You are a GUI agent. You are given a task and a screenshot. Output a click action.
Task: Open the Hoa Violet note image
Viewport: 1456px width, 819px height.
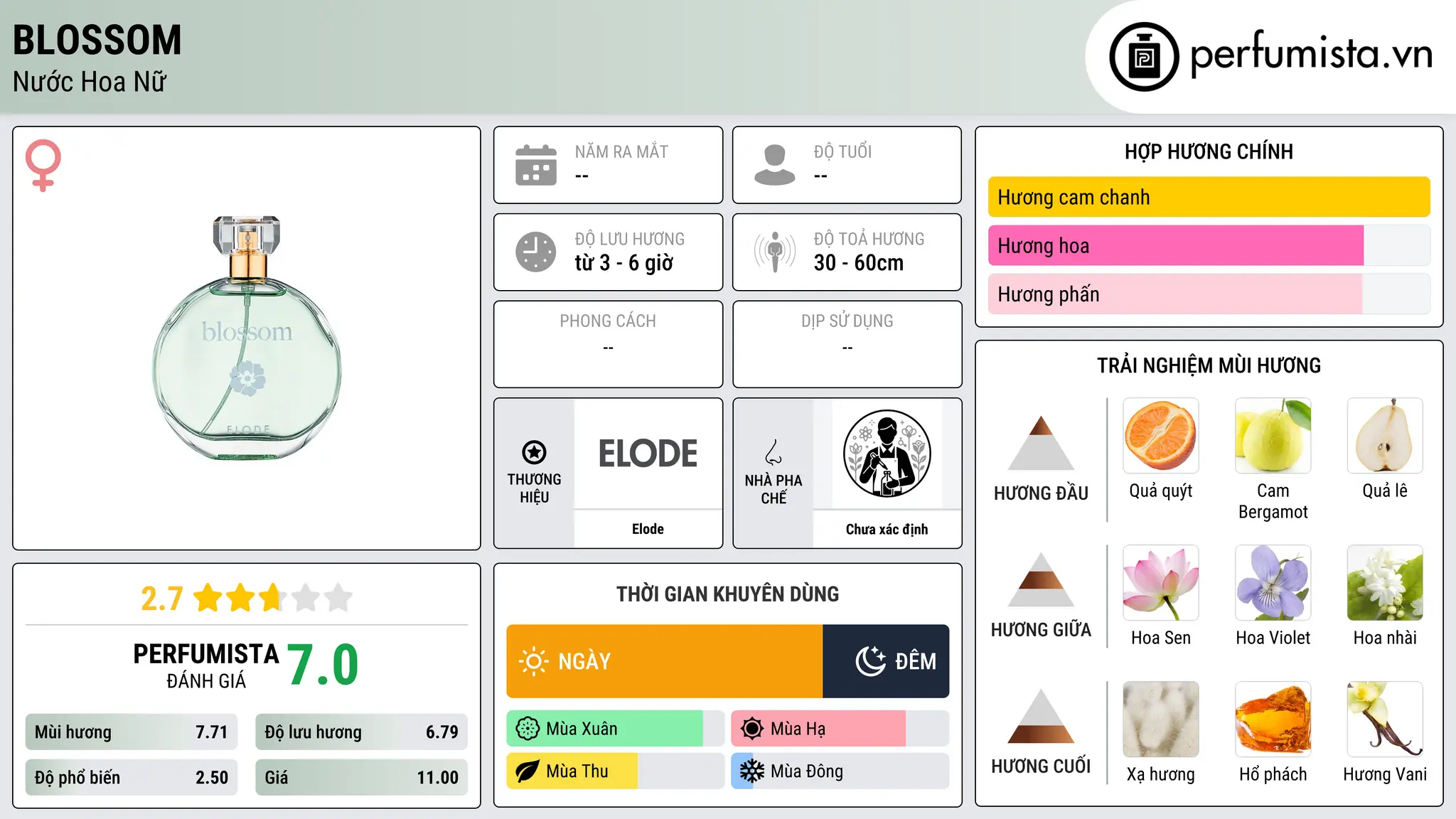click(x=1273, y=583)
